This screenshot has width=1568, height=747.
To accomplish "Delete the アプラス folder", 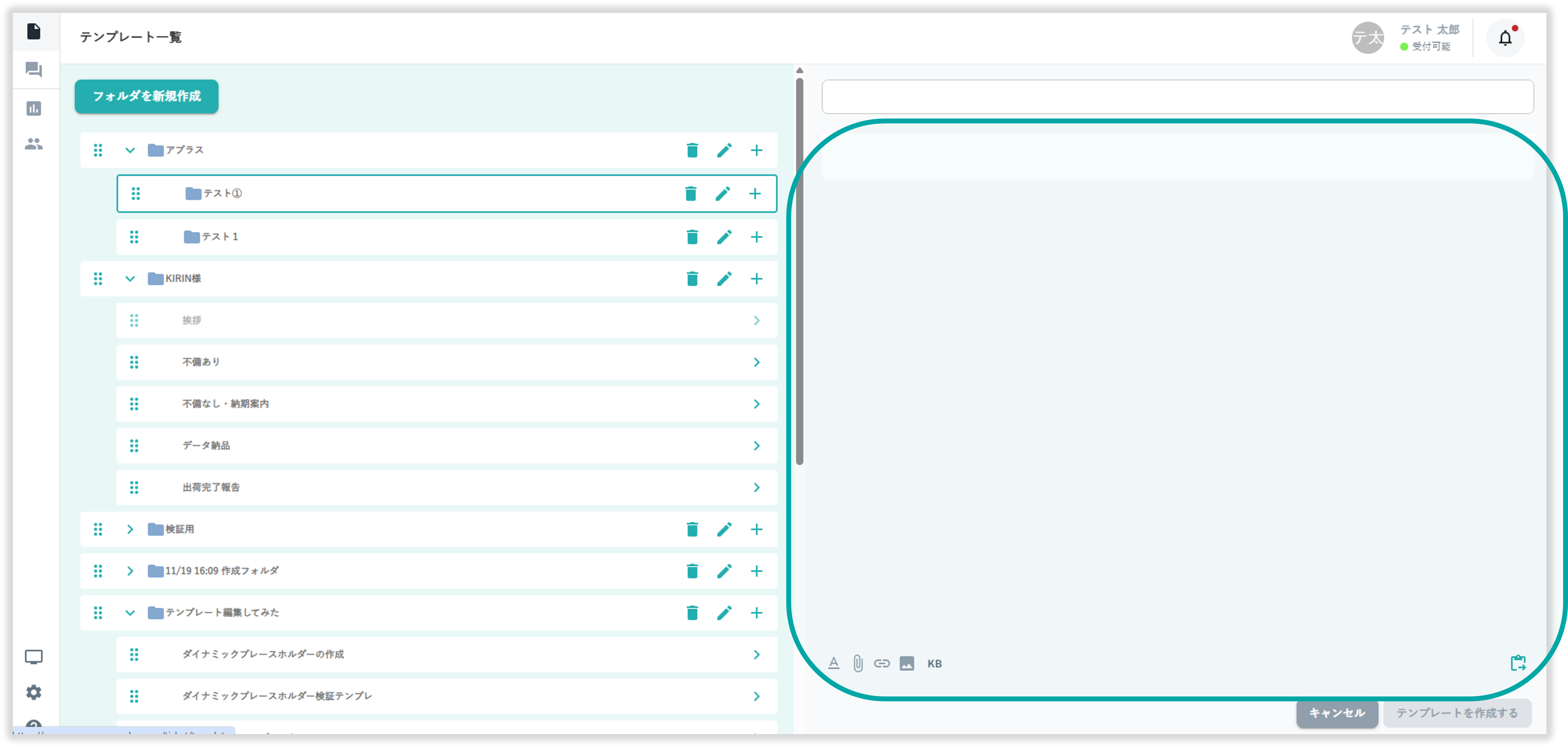I will [x=692, y=150].
